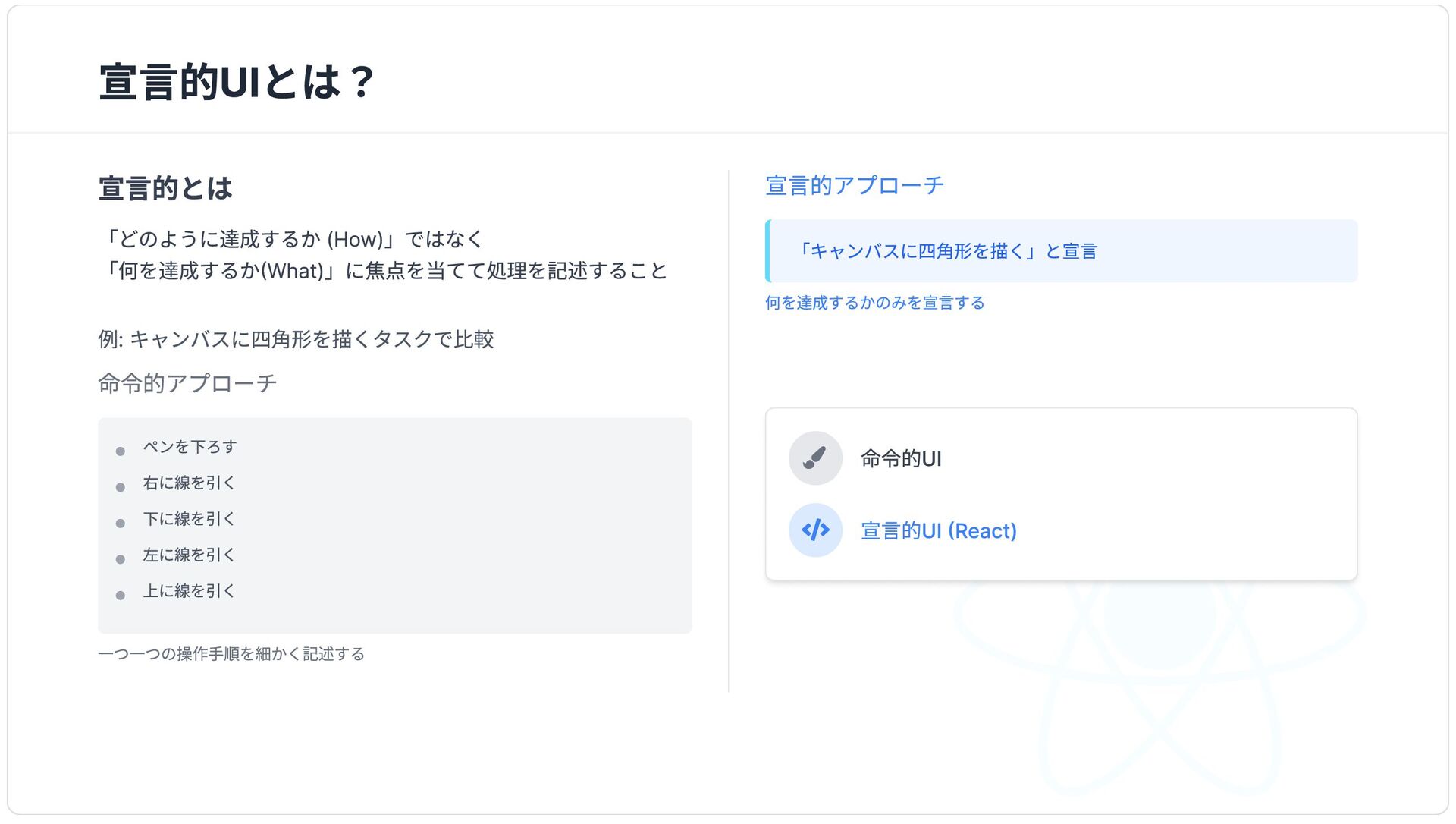This screenshot has height=824, width=1456.
Task: Click the 何を達成するかのみを宣言する caption
Action: click(x=874, y=303)
